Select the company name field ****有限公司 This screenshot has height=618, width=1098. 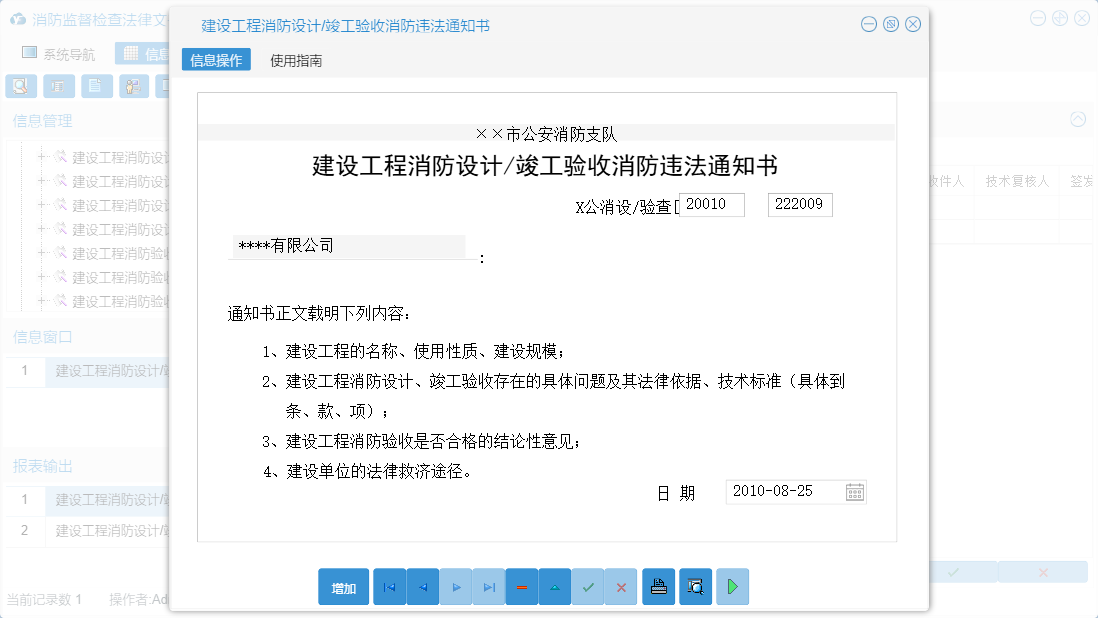point(350,246)
